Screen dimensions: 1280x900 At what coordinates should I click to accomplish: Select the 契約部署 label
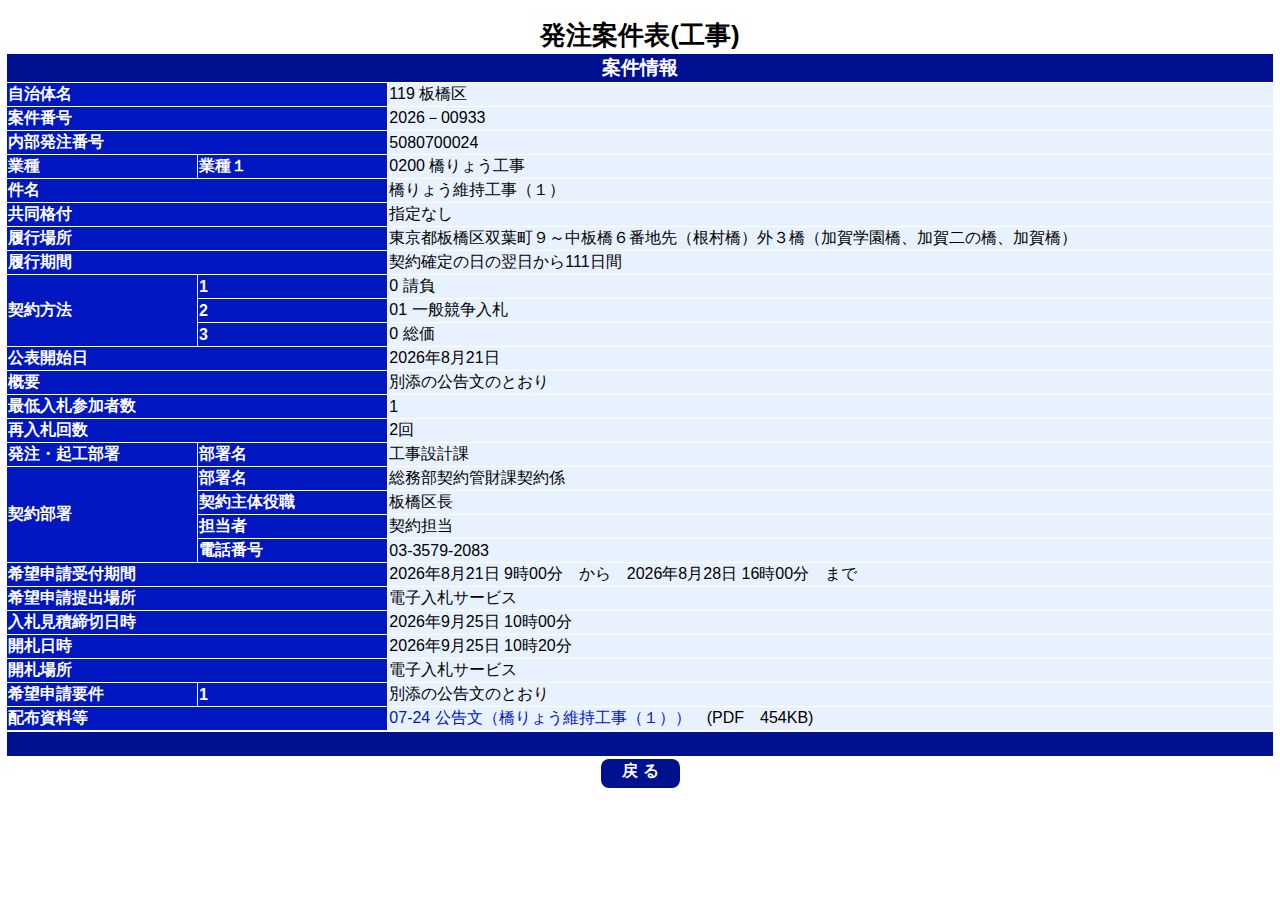40,514
